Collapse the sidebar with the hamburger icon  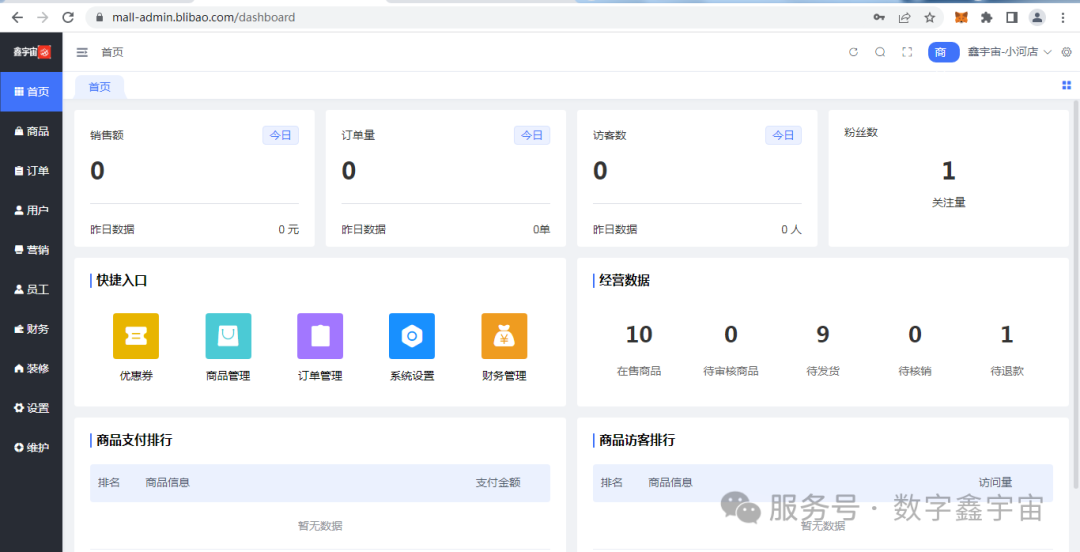pos(82,52)
